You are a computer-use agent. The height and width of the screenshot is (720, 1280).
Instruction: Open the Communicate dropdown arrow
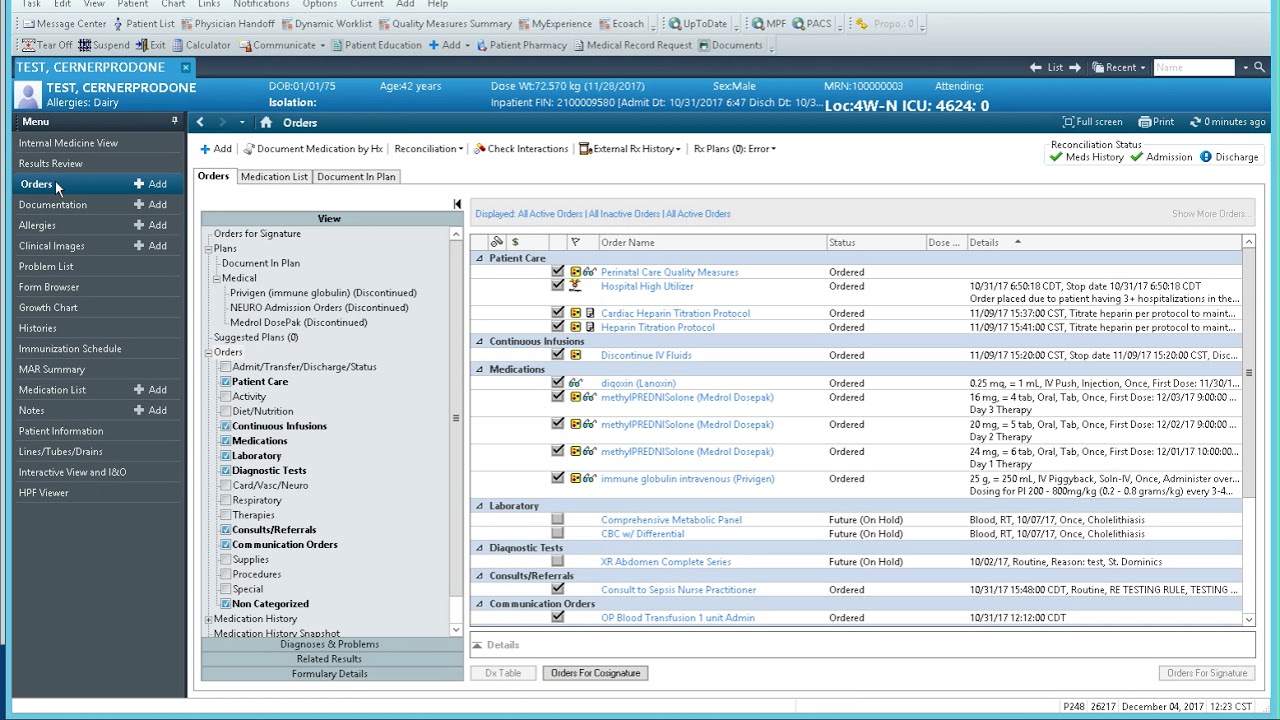click(x=322, y=45)
